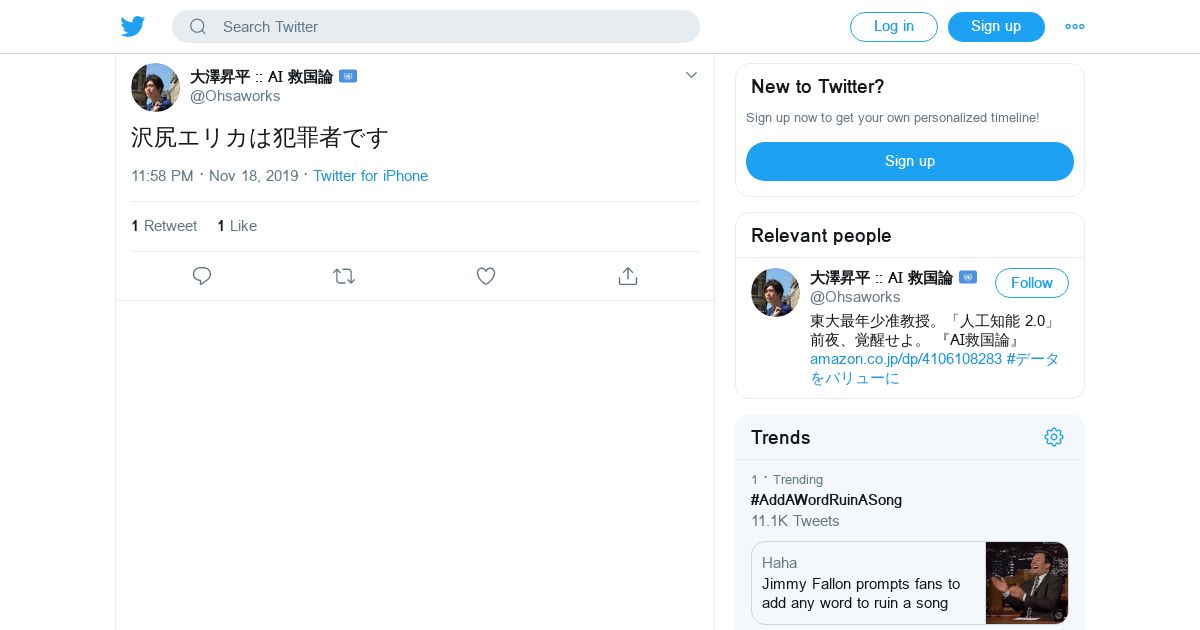Click the share tweet icon
Viewport: 1200px width, 630px height.
pos(628,276)
